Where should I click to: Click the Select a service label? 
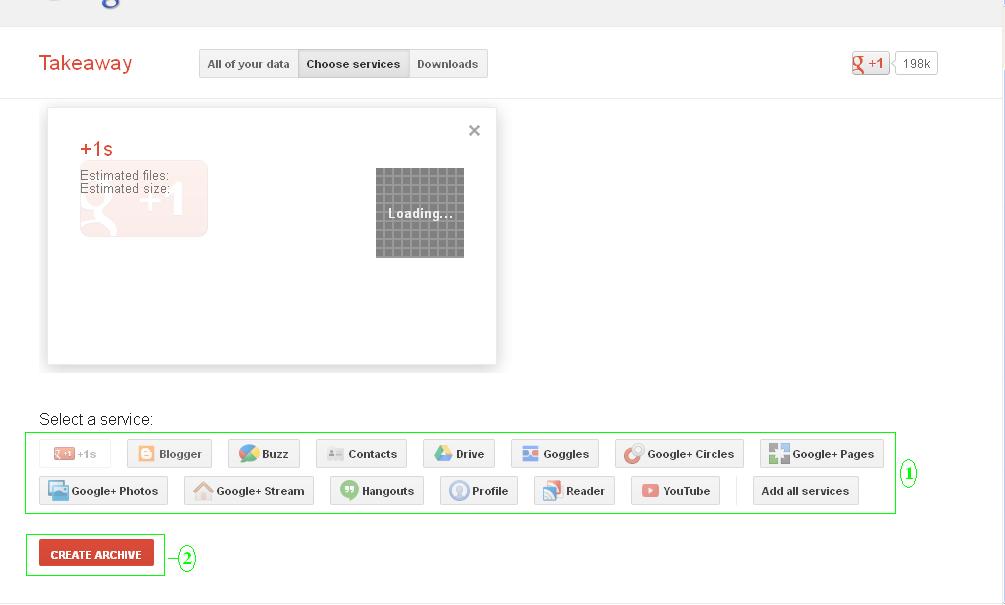pos(96,419)
